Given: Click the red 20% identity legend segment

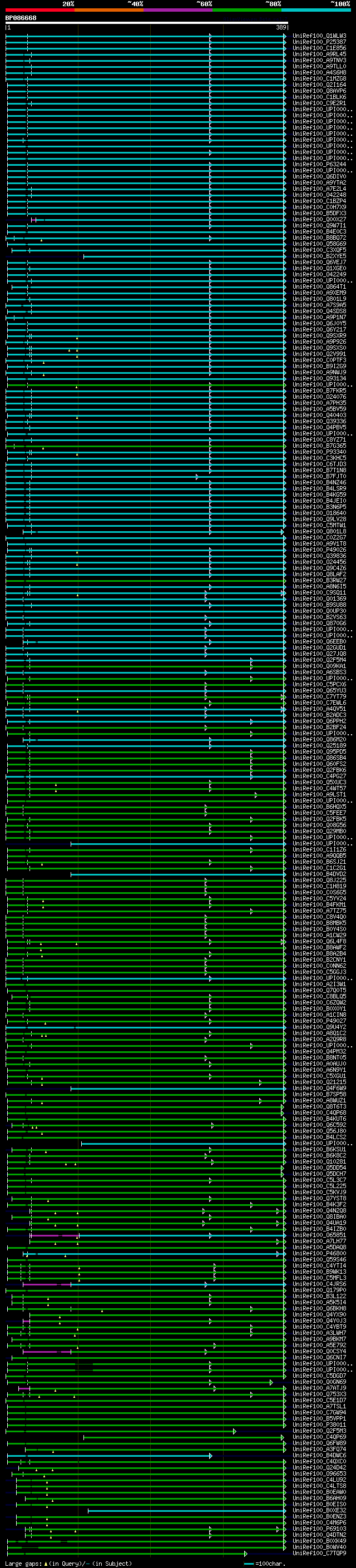Looking at the screenshot, I should coord(39,11).
